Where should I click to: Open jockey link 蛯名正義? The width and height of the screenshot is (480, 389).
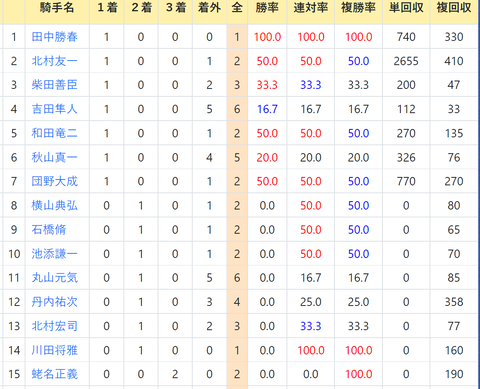tap(55, 374)
